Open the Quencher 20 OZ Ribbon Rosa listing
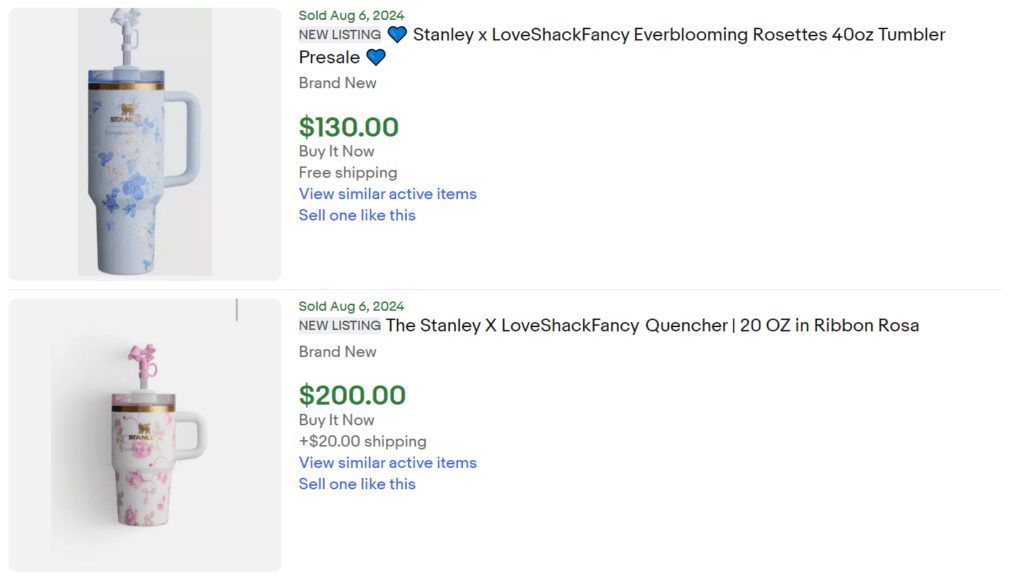1024x576 pixels. 650,325
